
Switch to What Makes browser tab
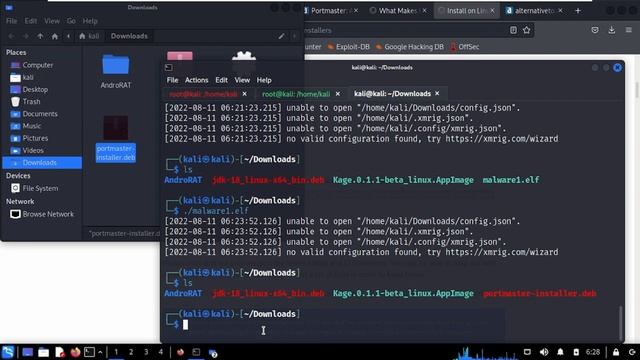(x=397, y=11)
